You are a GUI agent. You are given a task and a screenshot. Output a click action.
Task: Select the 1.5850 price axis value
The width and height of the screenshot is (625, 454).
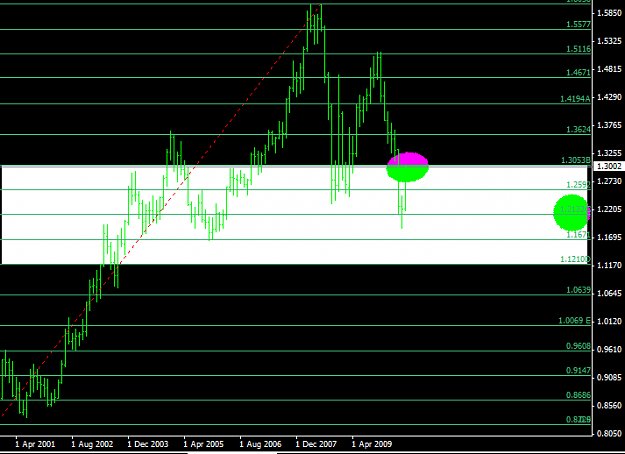tap(609, 13)
